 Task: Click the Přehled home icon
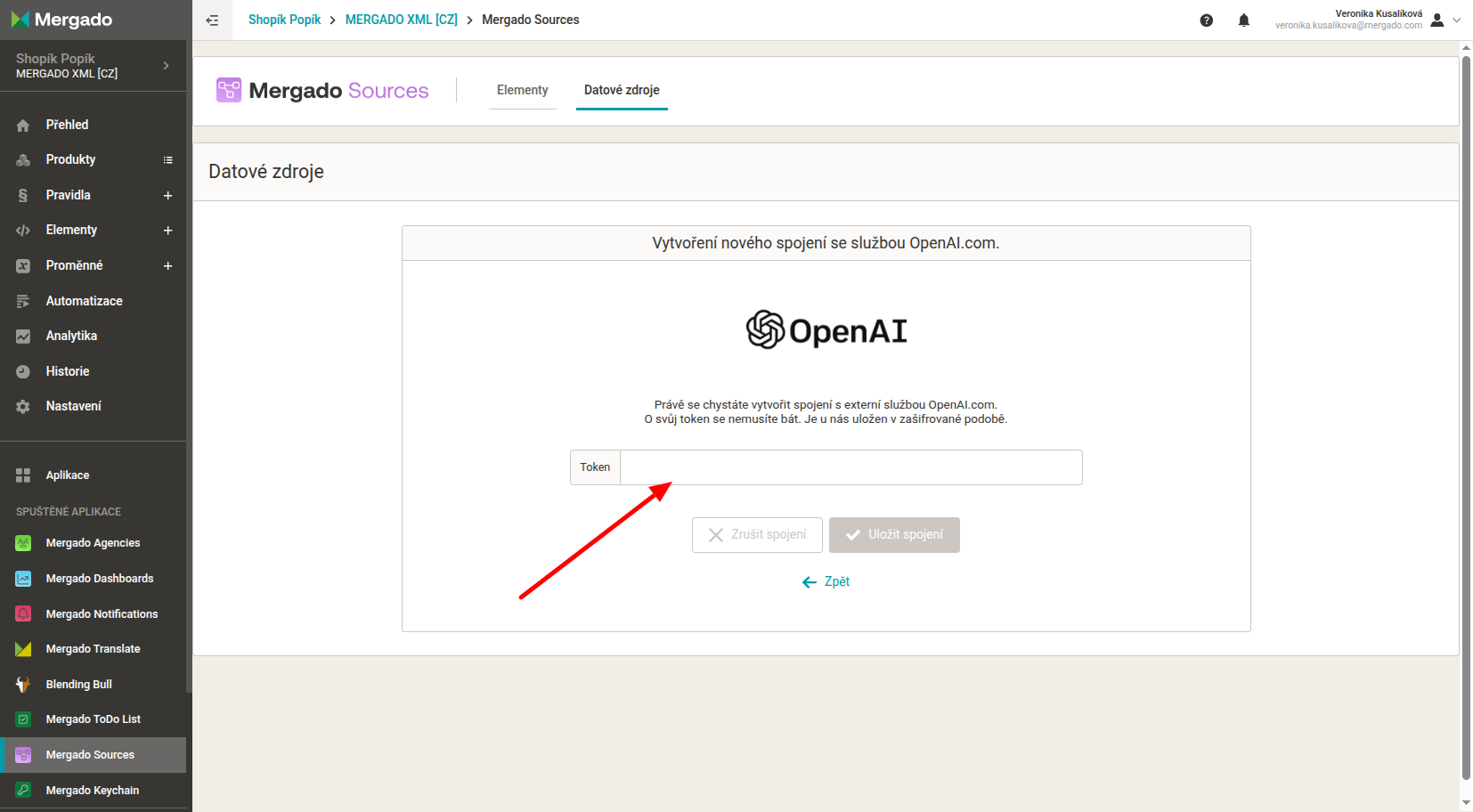point(23,126)
